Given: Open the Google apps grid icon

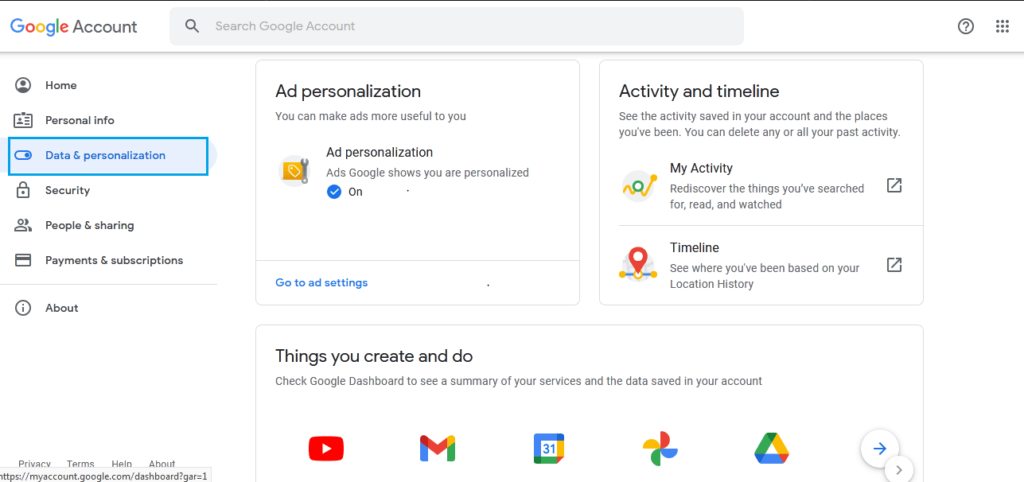Looking at the screenshot, I should click(1002, 26).
